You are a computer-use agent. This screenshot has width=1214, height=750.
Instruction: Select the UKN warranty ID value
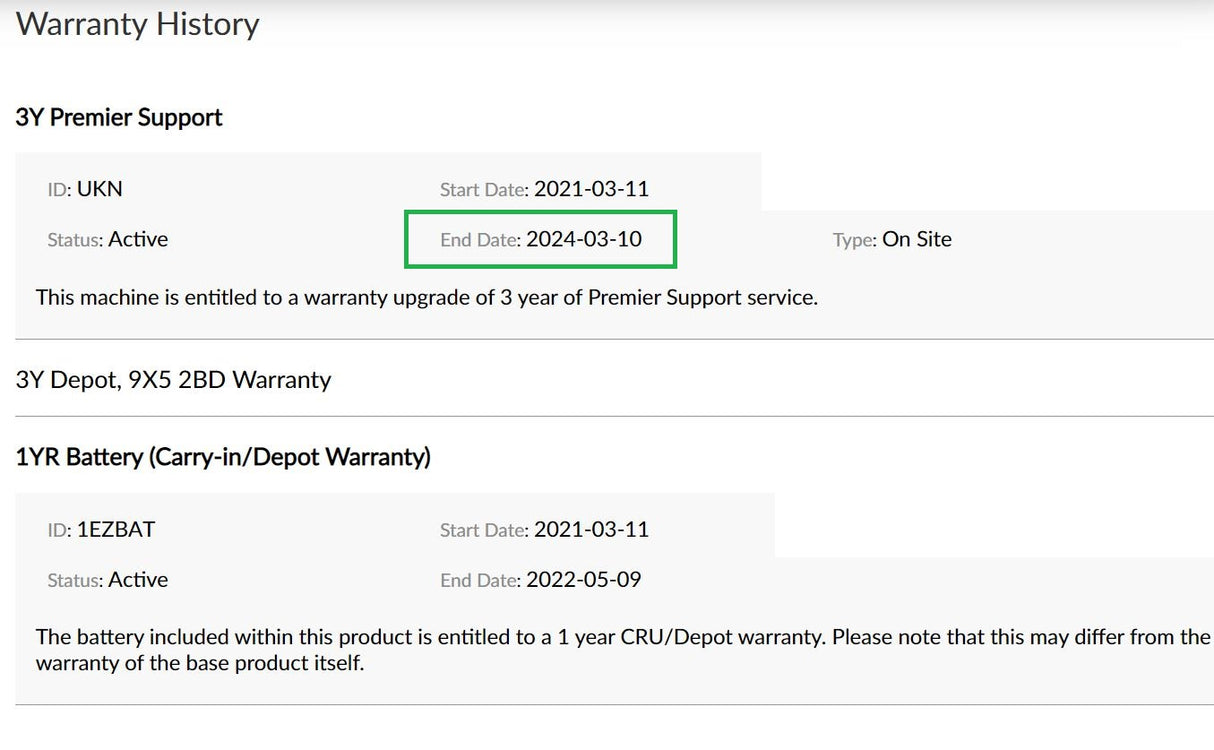tap(99, 189)
